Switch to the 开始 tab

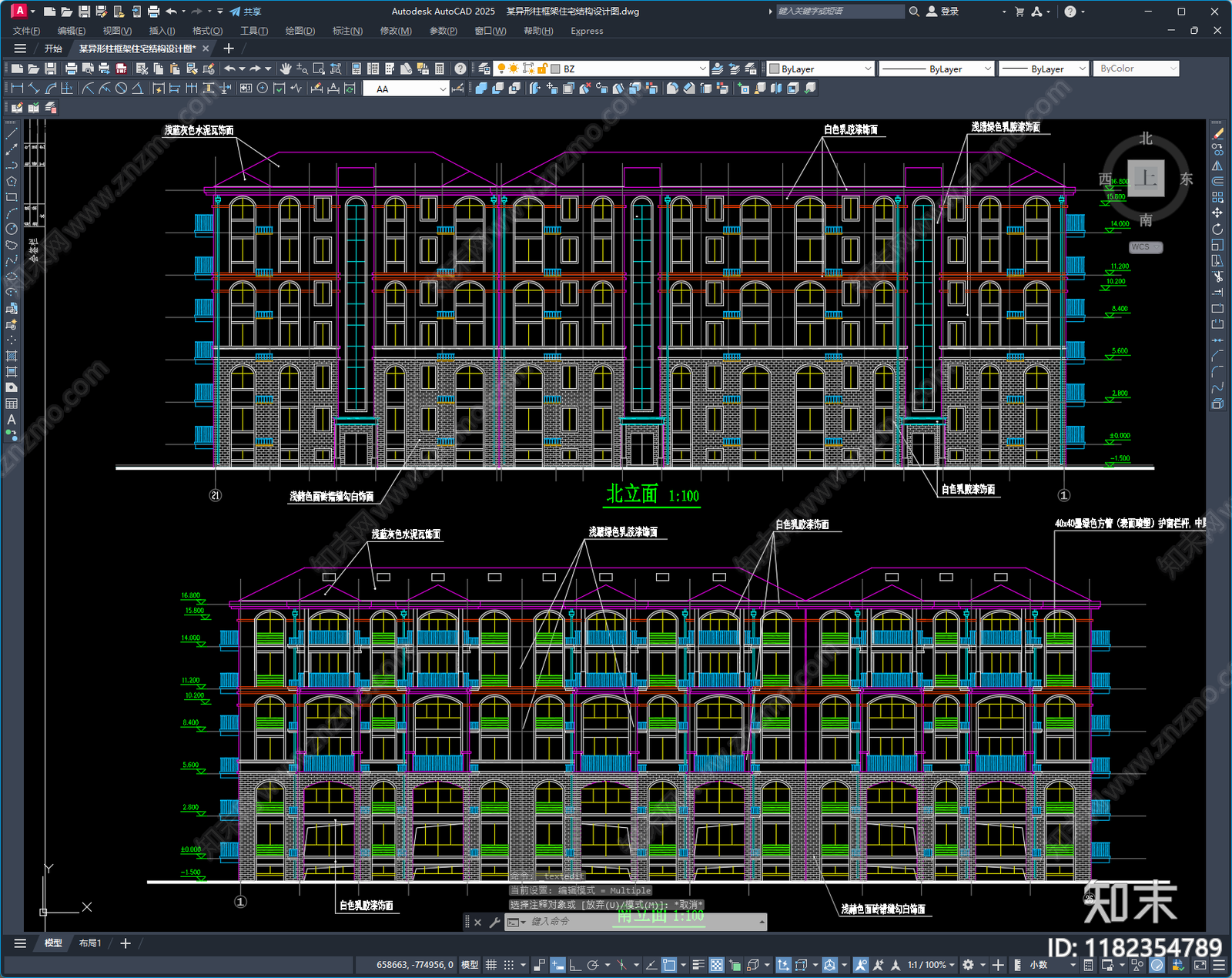pyautogui.click(x=53, y=49)
